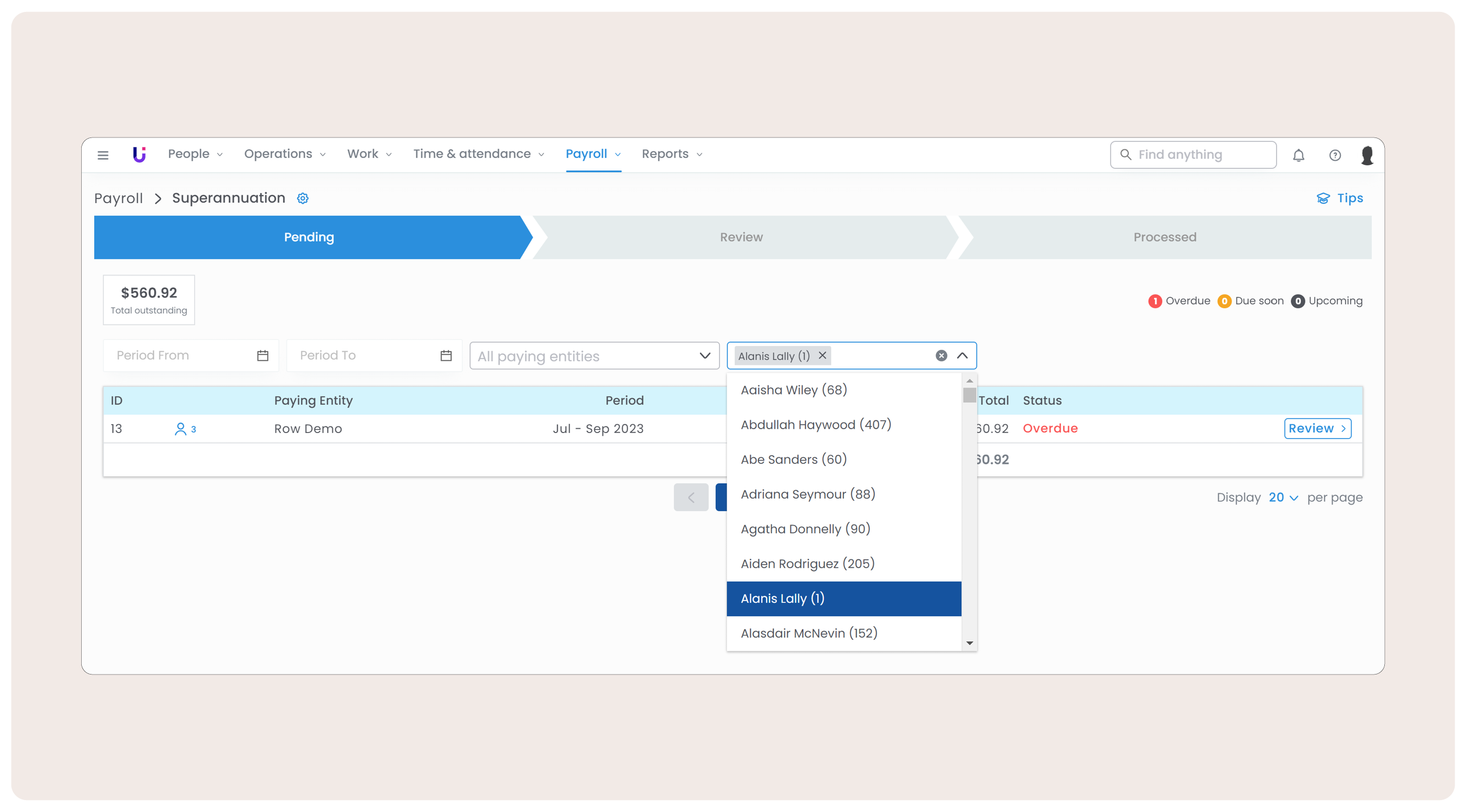Screen dimensions: 1466x812
Task: Remove the Alanis Lally filter chip
Action: click(822, 355)
